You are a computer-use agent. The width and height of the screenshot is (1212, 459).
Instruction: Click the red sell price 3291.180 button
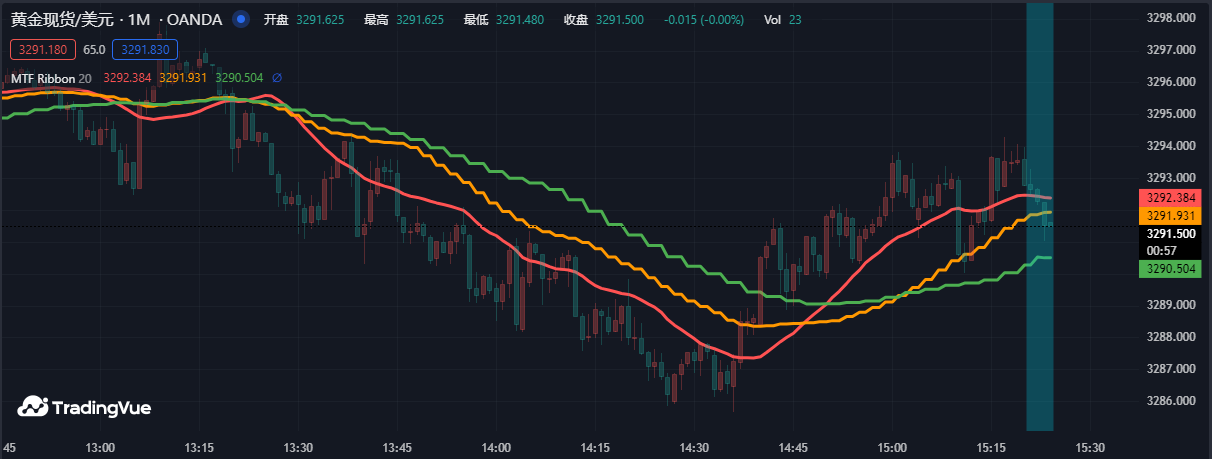(x=42, y=49)
